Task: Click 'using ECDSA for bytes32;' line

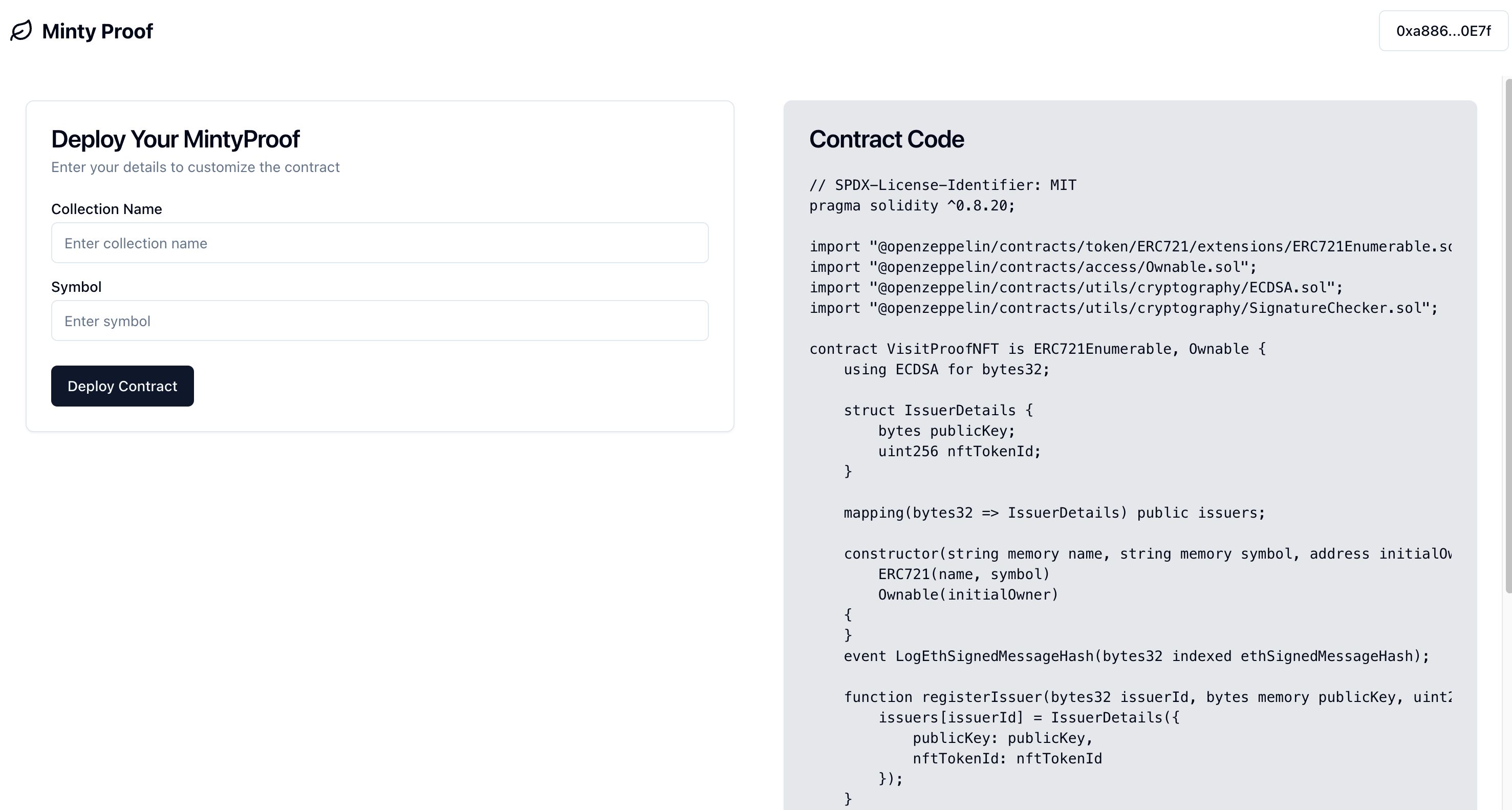Action: 946,370
